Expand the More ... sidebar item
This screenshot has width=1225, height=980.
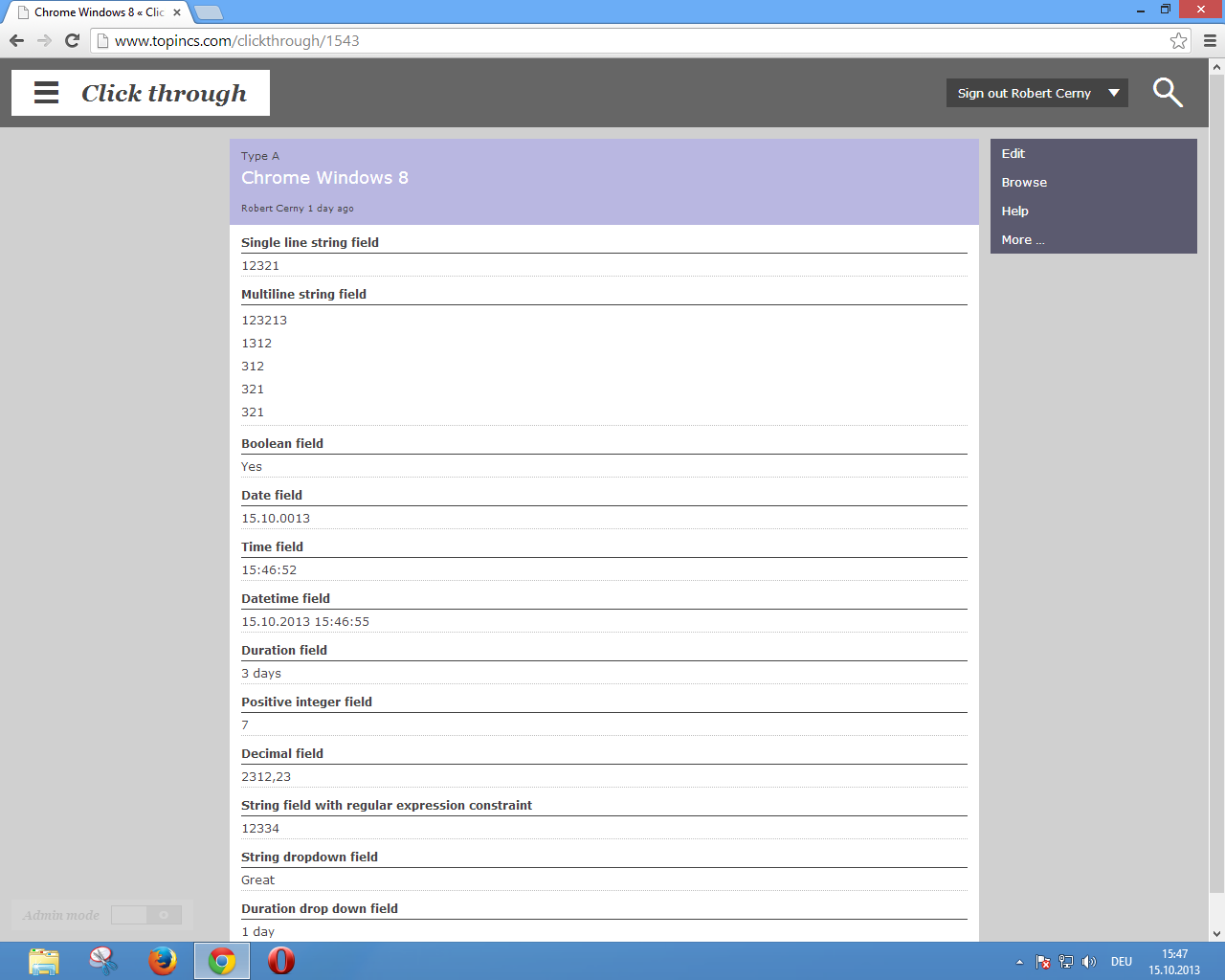[1022, 240]
